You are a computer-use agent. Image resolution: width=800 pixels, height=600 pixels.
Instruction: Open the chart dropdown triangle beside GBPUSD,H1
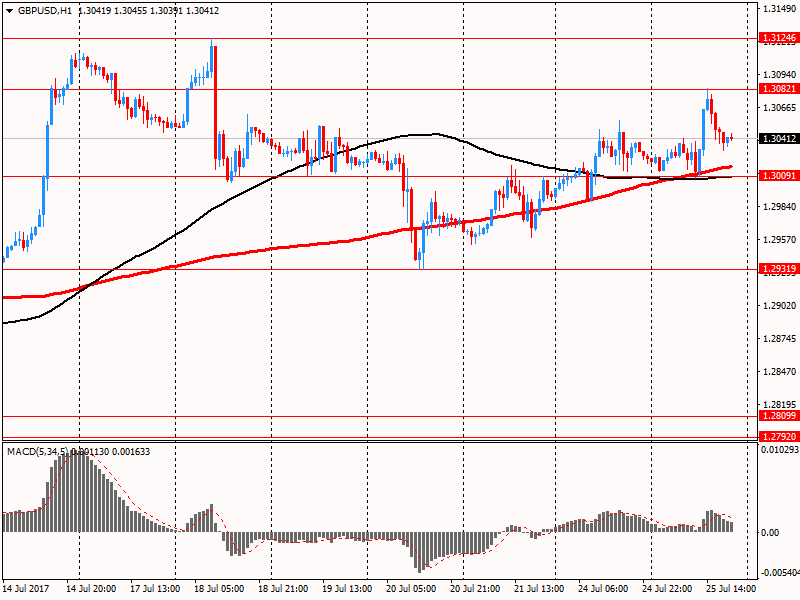click(9, 11)
